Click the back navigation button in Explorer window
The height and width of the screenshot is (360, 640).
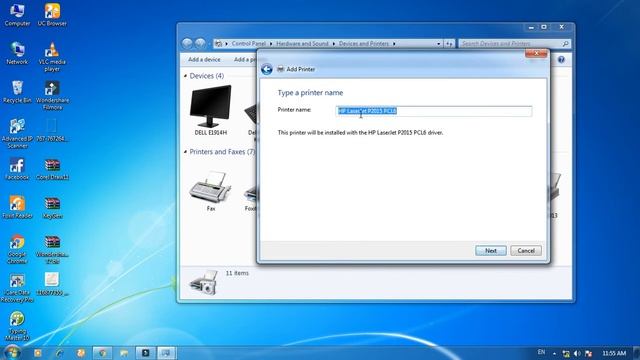coord(187,43)
